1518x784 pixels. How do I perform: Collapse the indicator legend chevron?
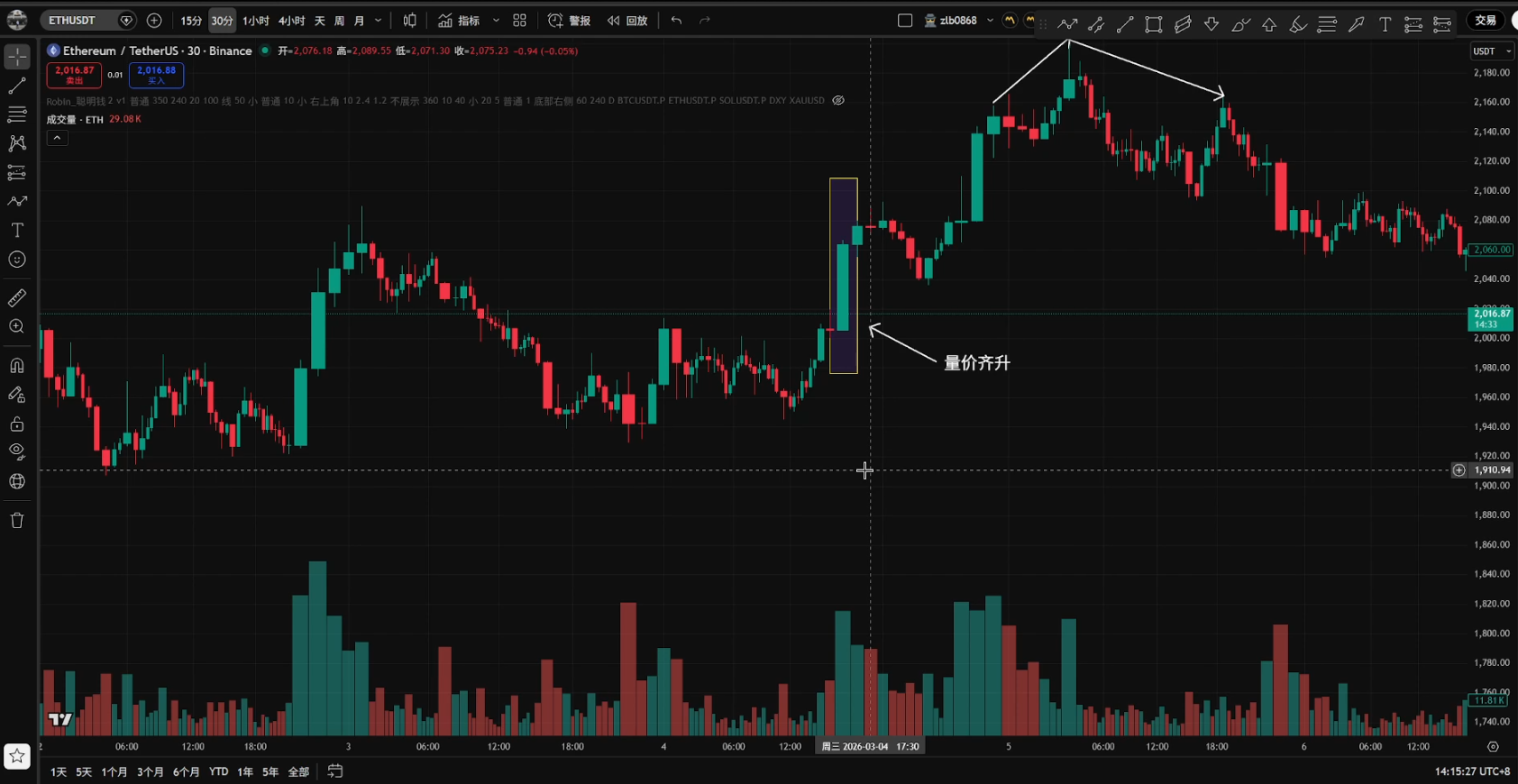click(57, 138)
